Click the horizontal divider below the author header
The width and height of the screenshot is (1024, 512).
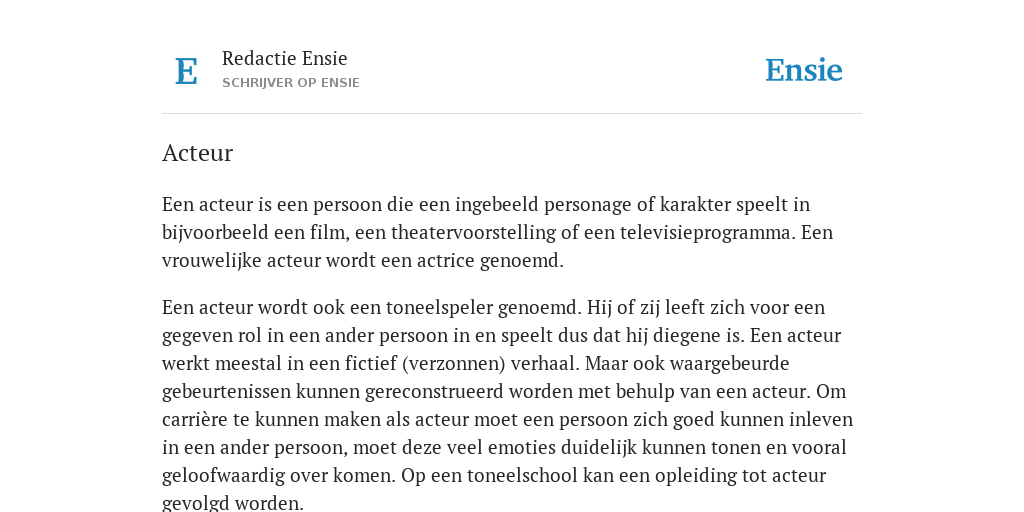(x=512, y=114)
